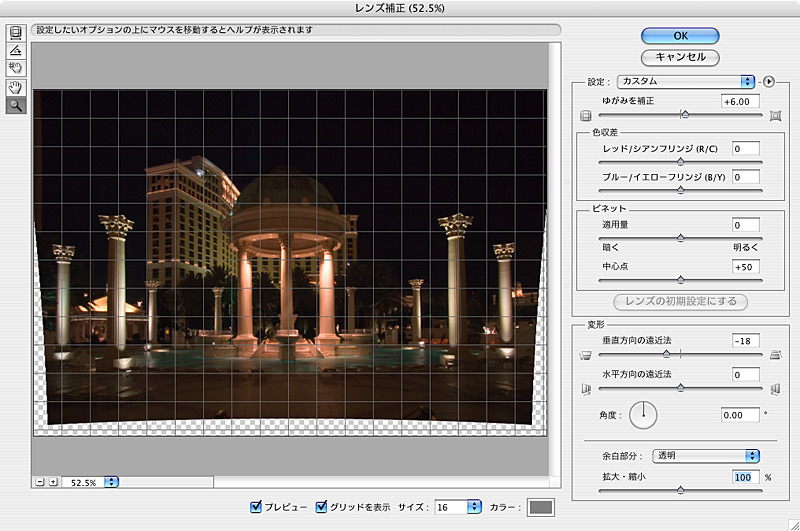Image resolution: width=800 pixels, height=531 pixels.
Task: Click the pincushion distortion icon right of slider
Action: click(775, 116)
